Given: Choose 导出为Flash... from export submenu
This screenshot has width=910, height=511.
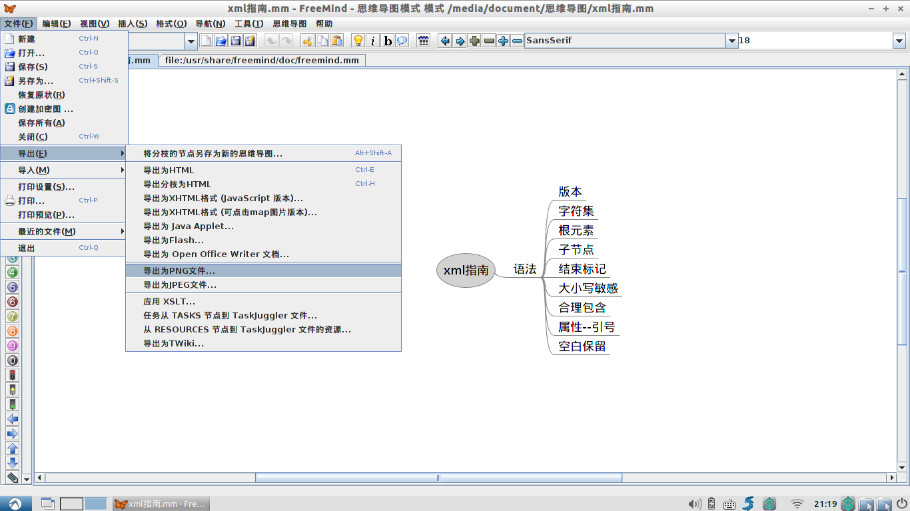Looking at the screenshot, I should [x=263, y=240].
